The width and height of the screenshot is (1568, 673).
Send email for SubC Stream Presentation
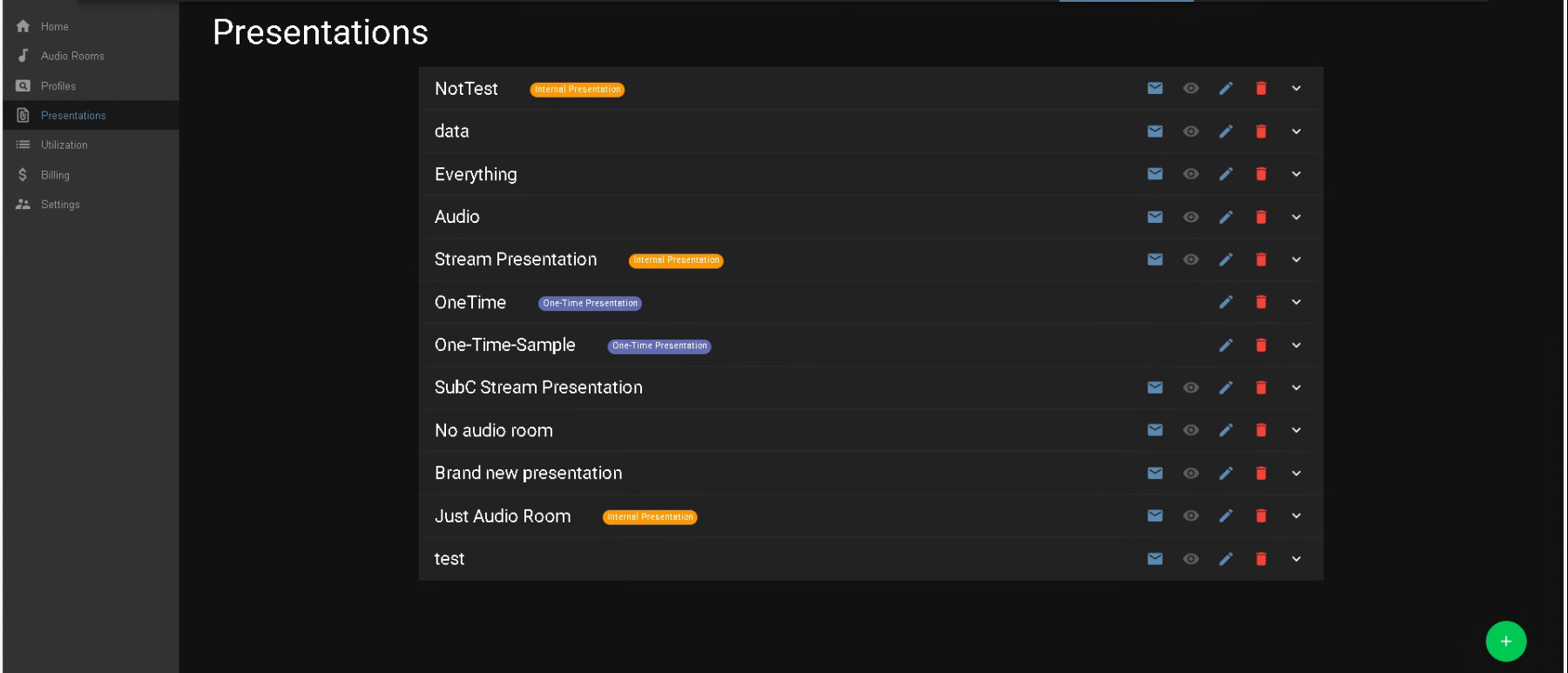(x=1155, y=387)
